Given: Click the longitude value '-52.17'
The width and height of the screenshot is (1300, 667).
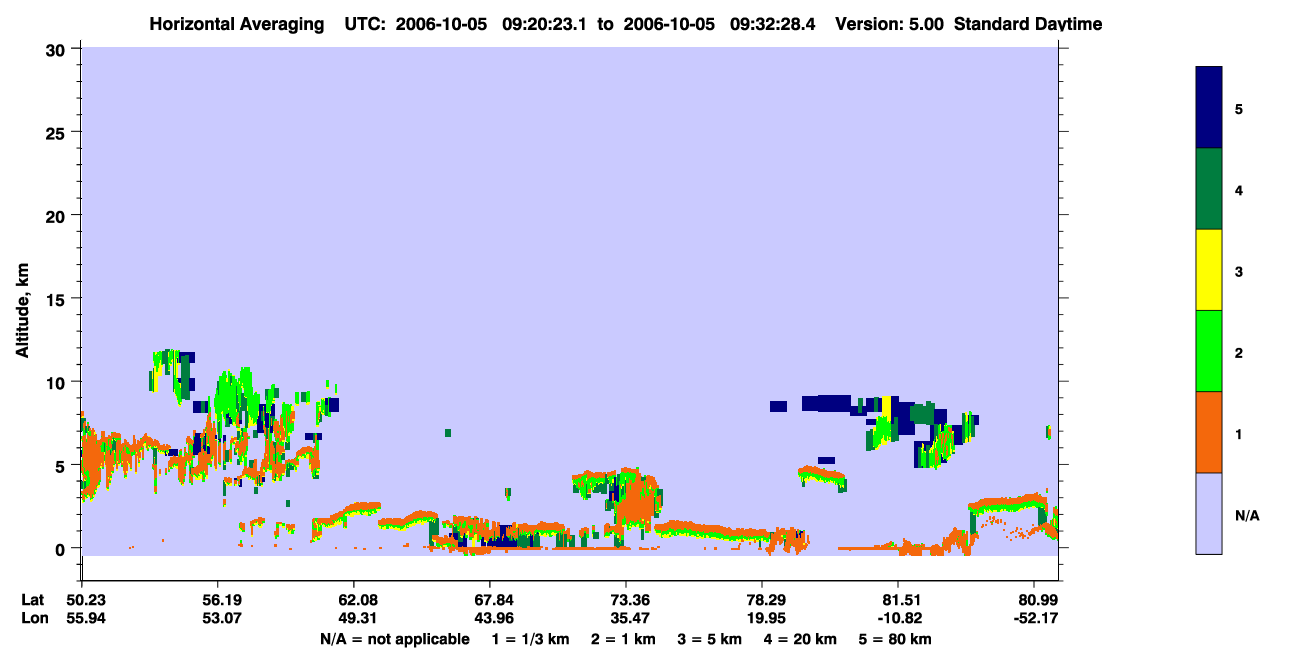Looking at the screenshot, I should coord(1035,618).
